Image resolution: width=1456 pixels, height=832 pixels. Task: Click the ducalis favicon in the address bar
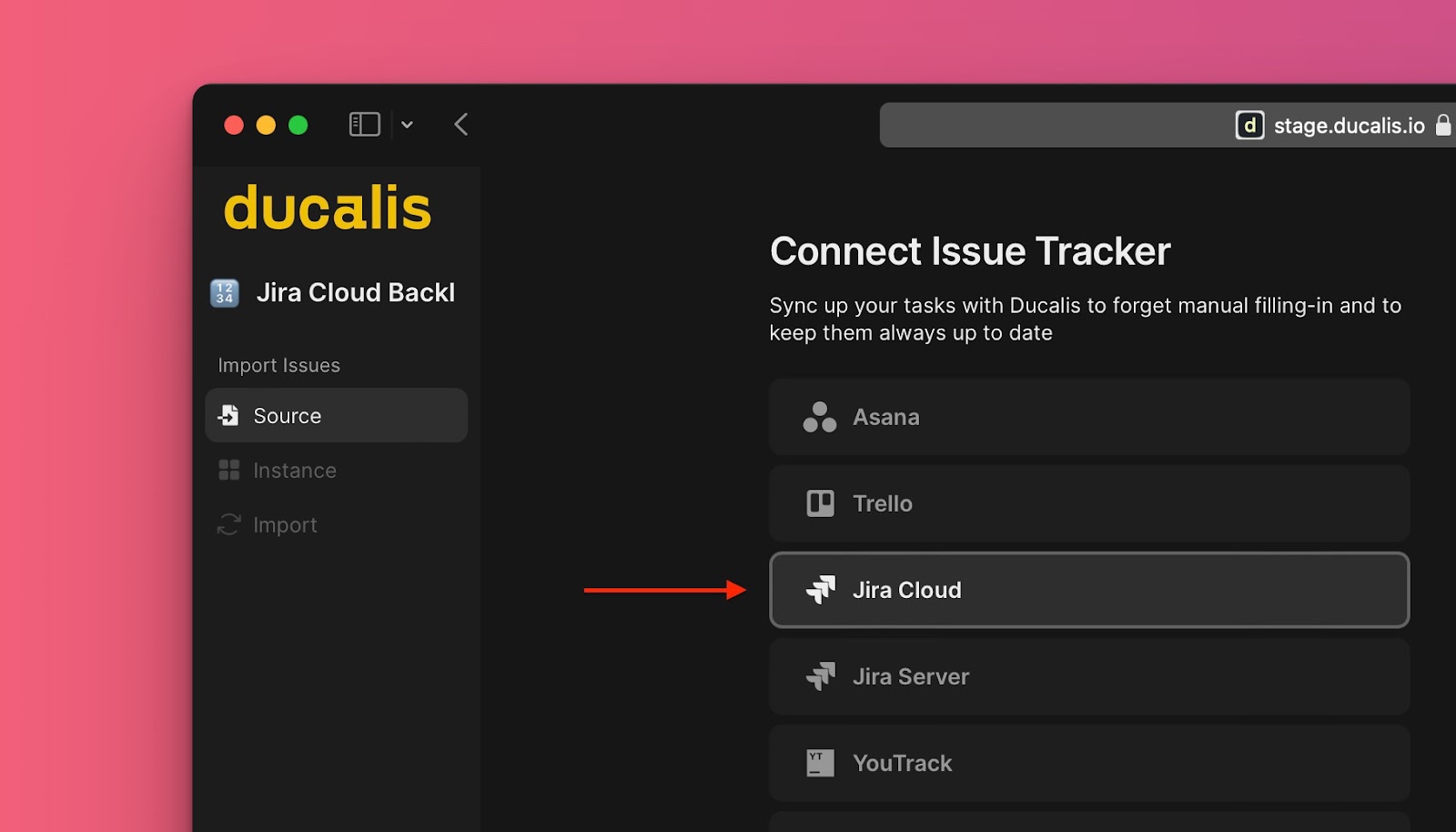pyautogui.click(x=1249, y=125)
